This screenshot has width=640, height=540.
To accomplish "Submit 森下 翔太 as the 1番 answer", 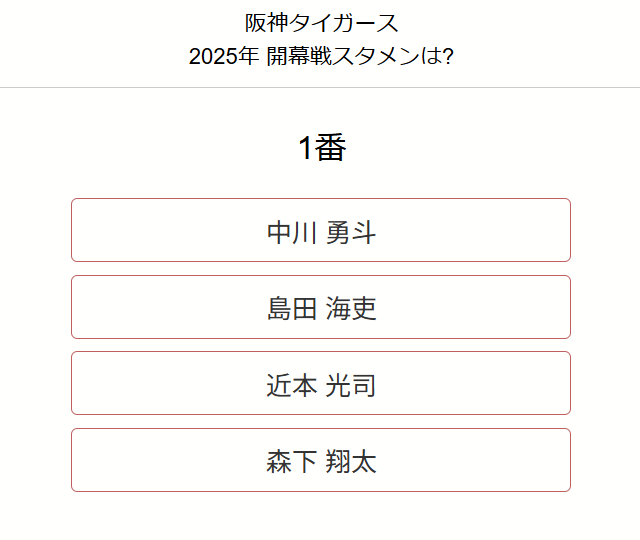I will [x=321, y=460].
